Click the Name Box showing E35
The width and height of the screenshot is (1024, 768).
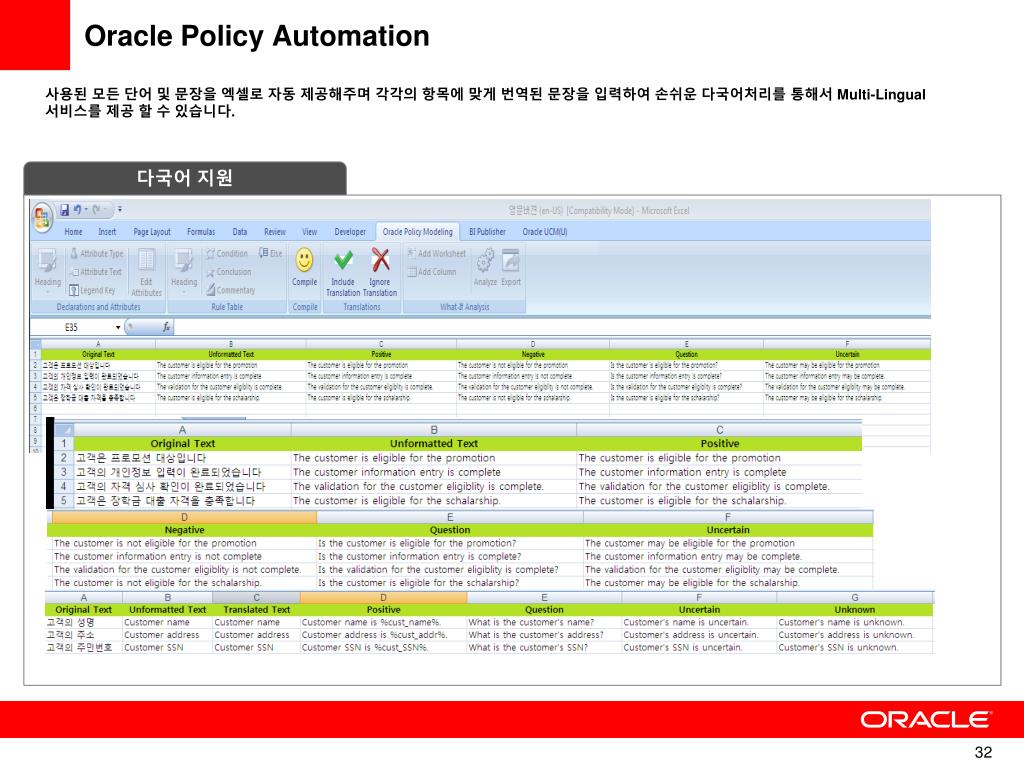coord(72,327)
